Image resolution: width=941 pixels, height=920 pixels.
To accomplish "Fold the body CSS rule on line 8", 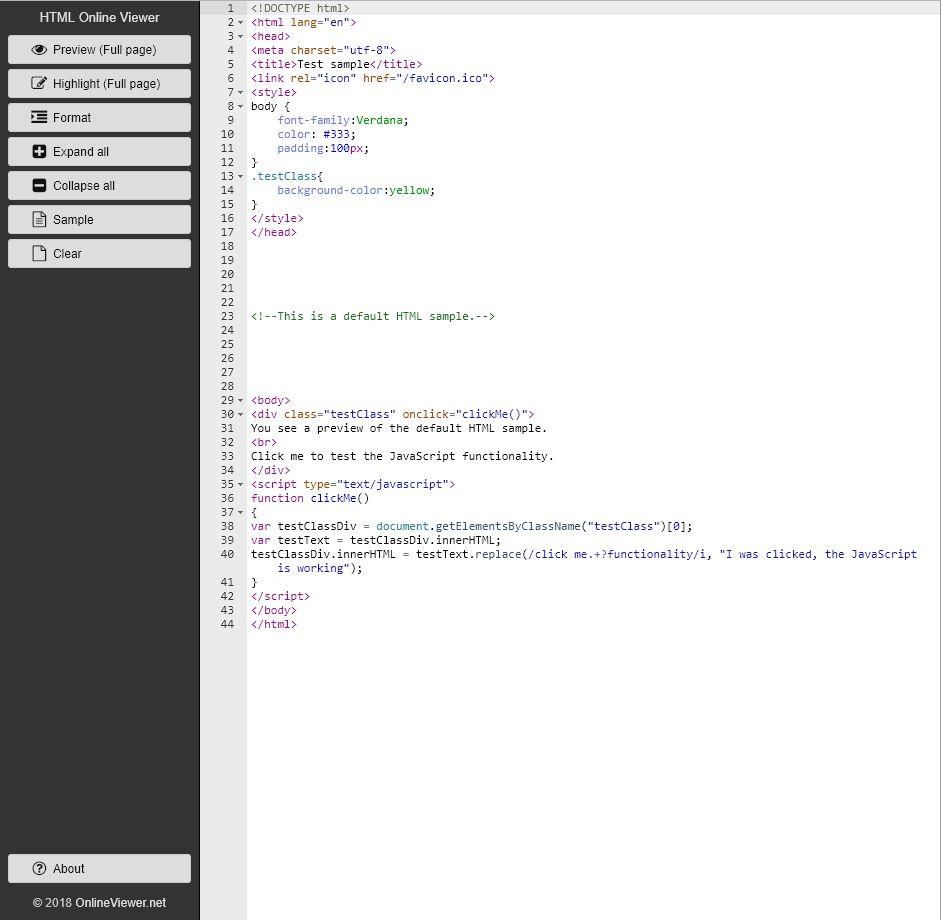I will pyautogui.click(x=241, y=106).
